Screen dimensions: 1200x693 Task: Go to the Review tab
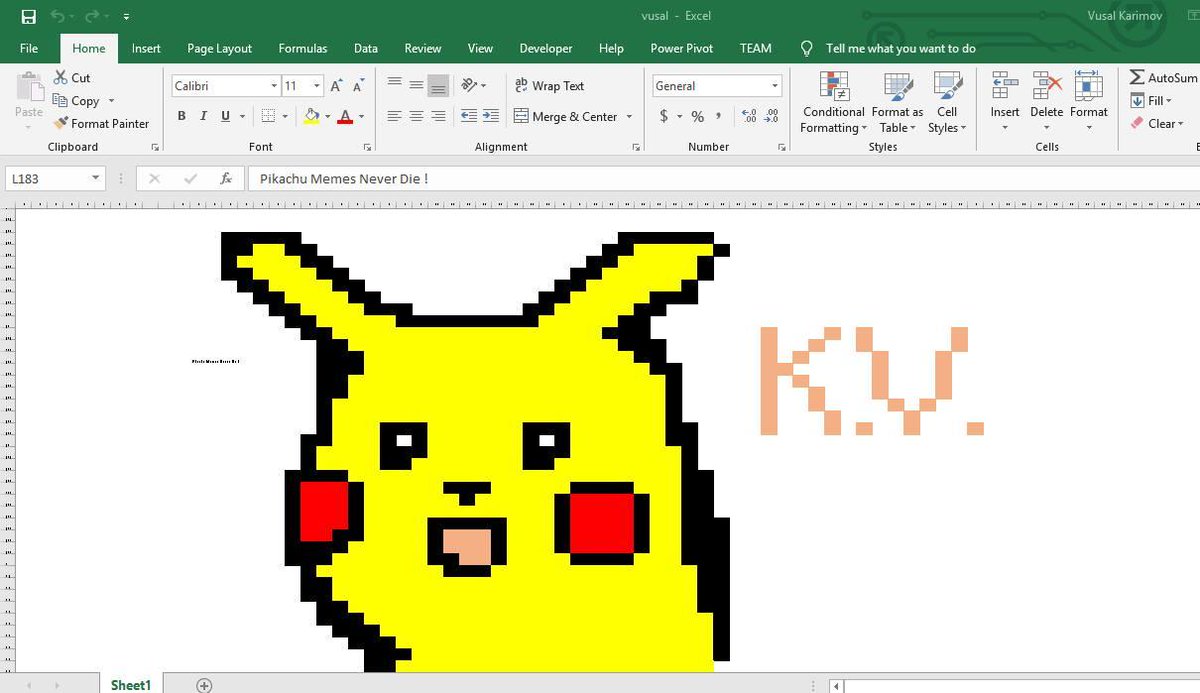point(422,48)
